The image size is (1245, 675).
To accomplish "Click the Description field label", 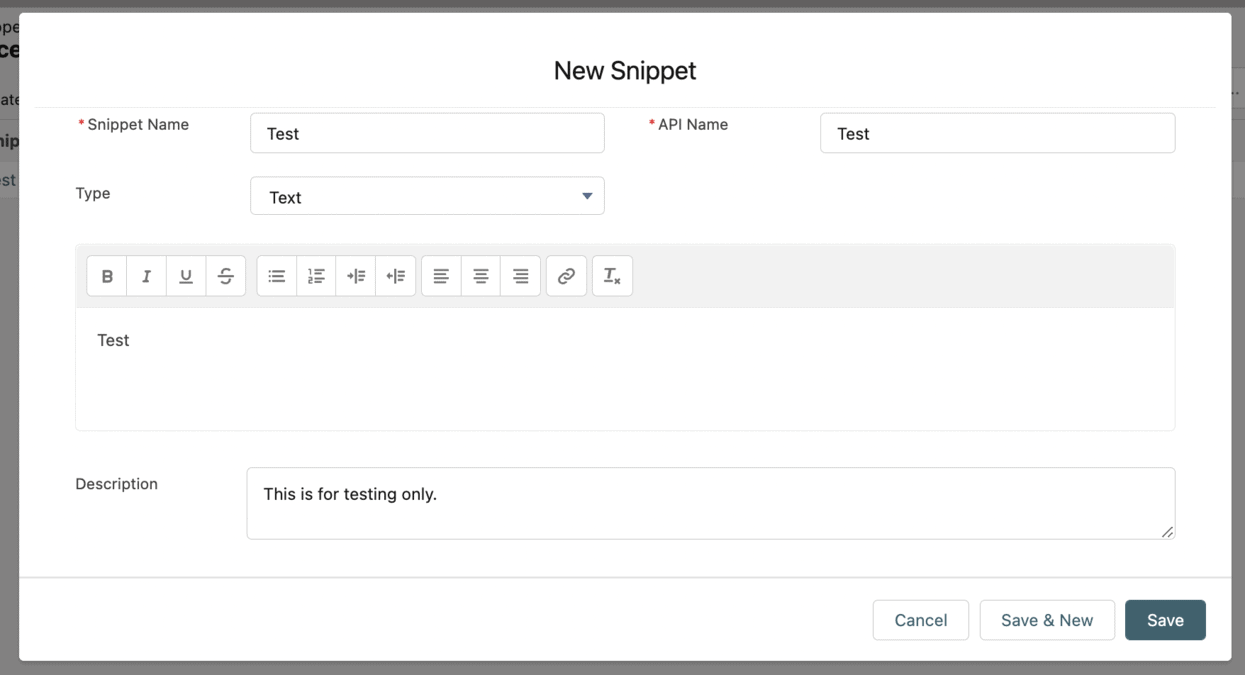I will click(116, 484).
